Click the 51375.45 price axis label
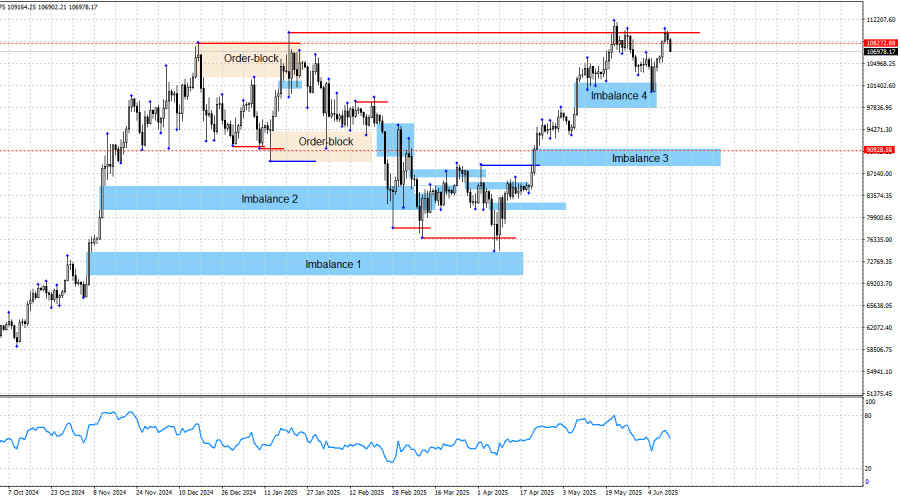 pos(879,393)
